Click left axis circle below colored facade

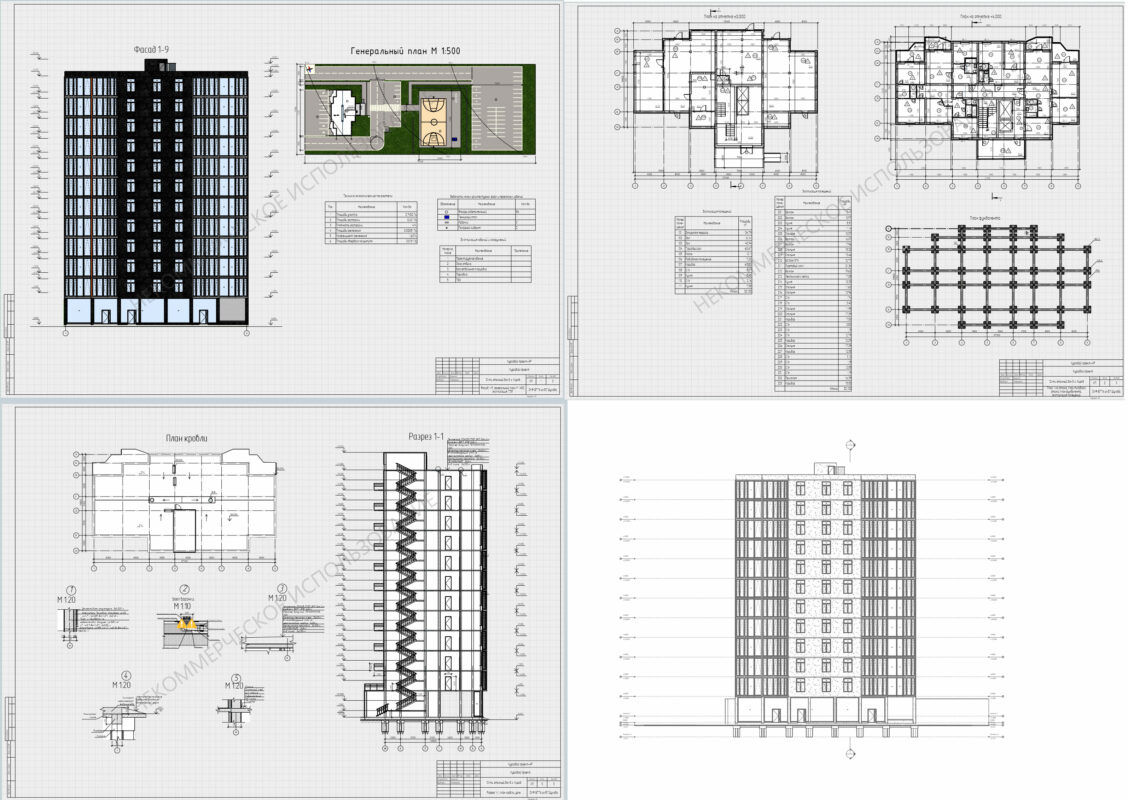65,335
